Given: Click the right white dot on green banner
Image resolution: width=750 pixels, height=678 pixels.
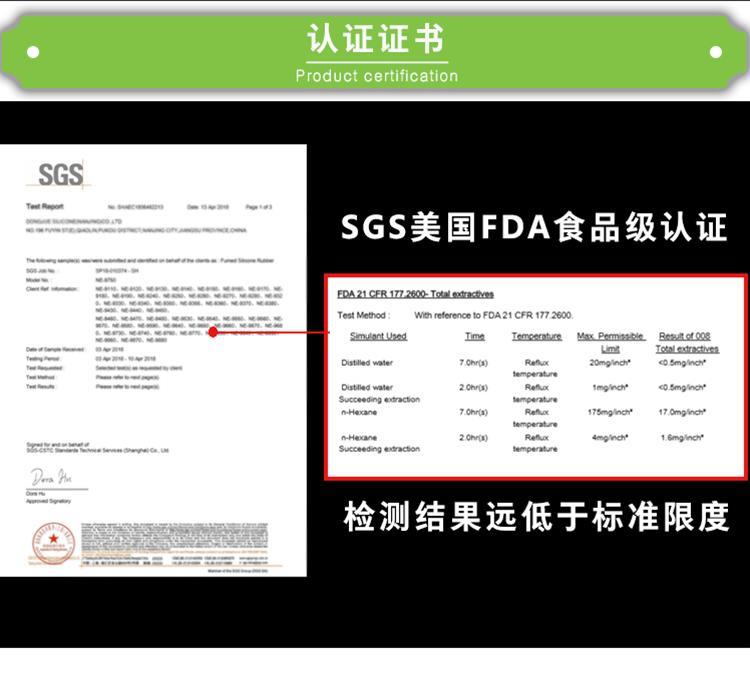Looking at the screenshot, I should point(716,52).
